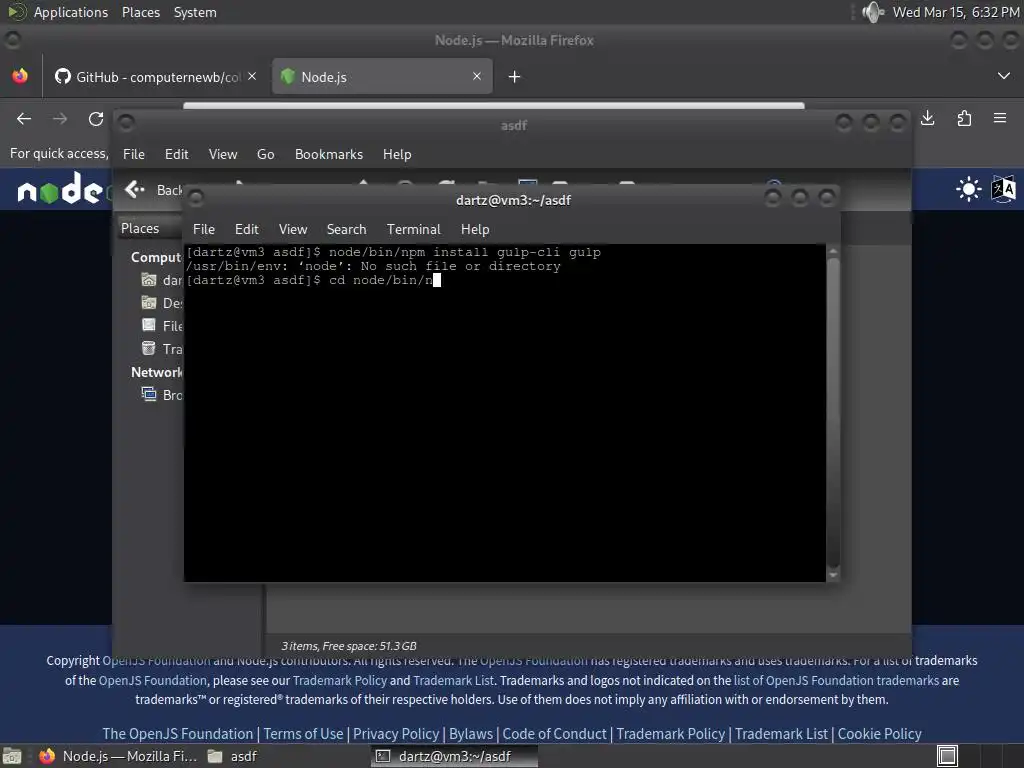Select Desktop entry in file manager sidebar

pos(161,303)
